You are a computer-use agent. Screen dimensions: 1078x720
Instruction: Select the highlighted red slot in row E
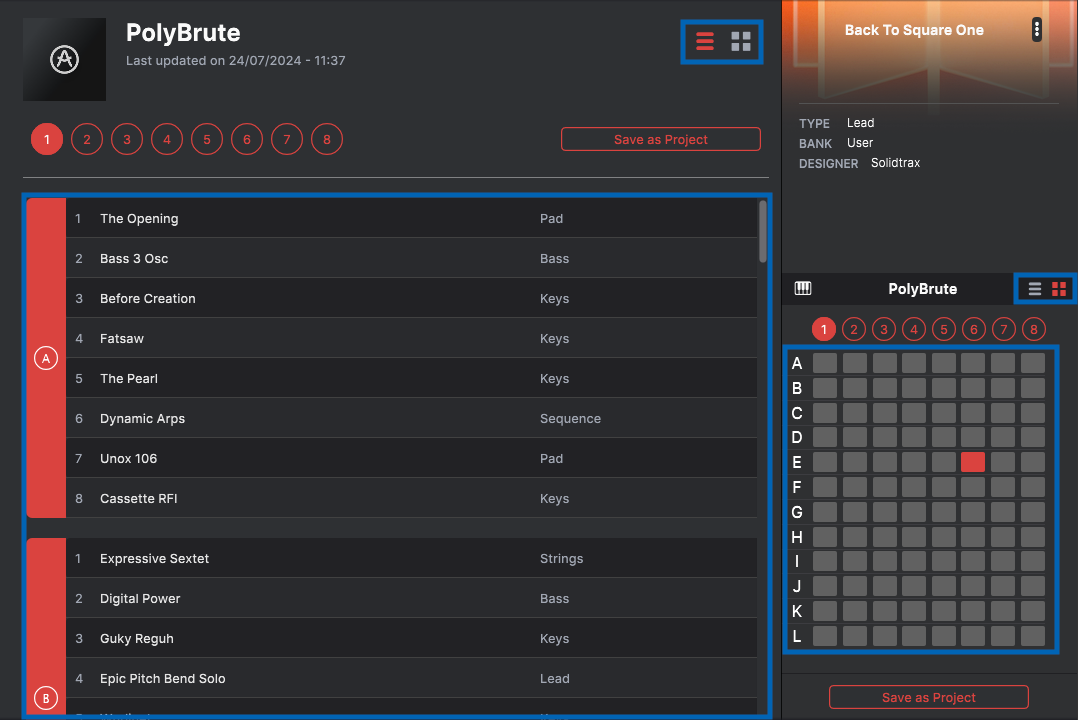coord(973,462)
